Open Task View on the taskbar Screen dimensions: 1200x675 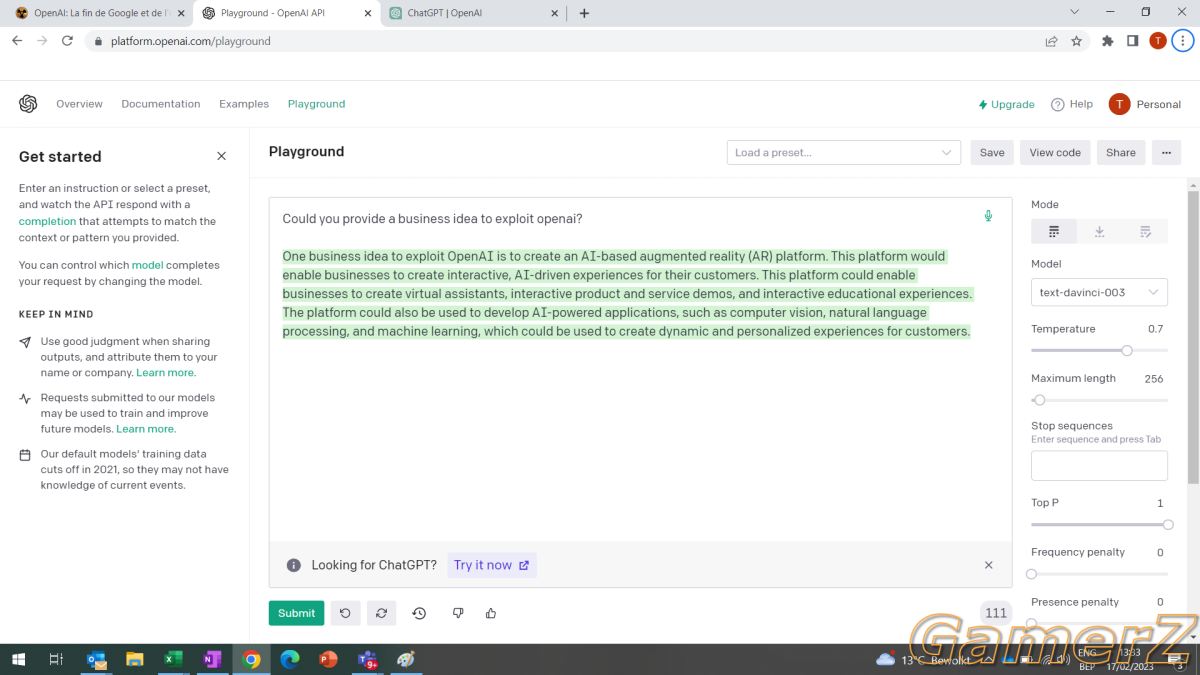click(56, 659)
